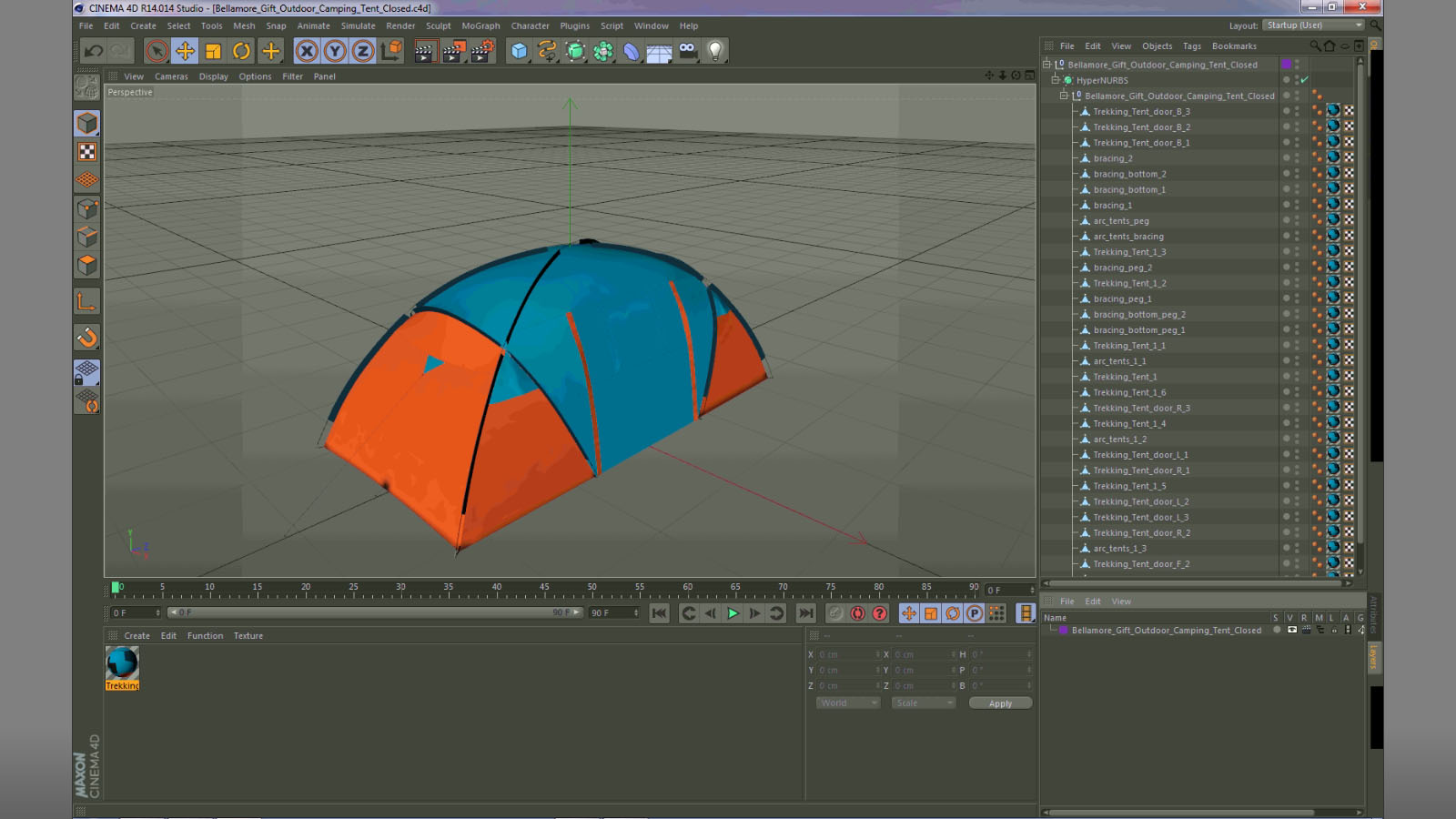Open the material manager Texture menu
Screen dimensions: 1456x819
[x=248, y=636]
